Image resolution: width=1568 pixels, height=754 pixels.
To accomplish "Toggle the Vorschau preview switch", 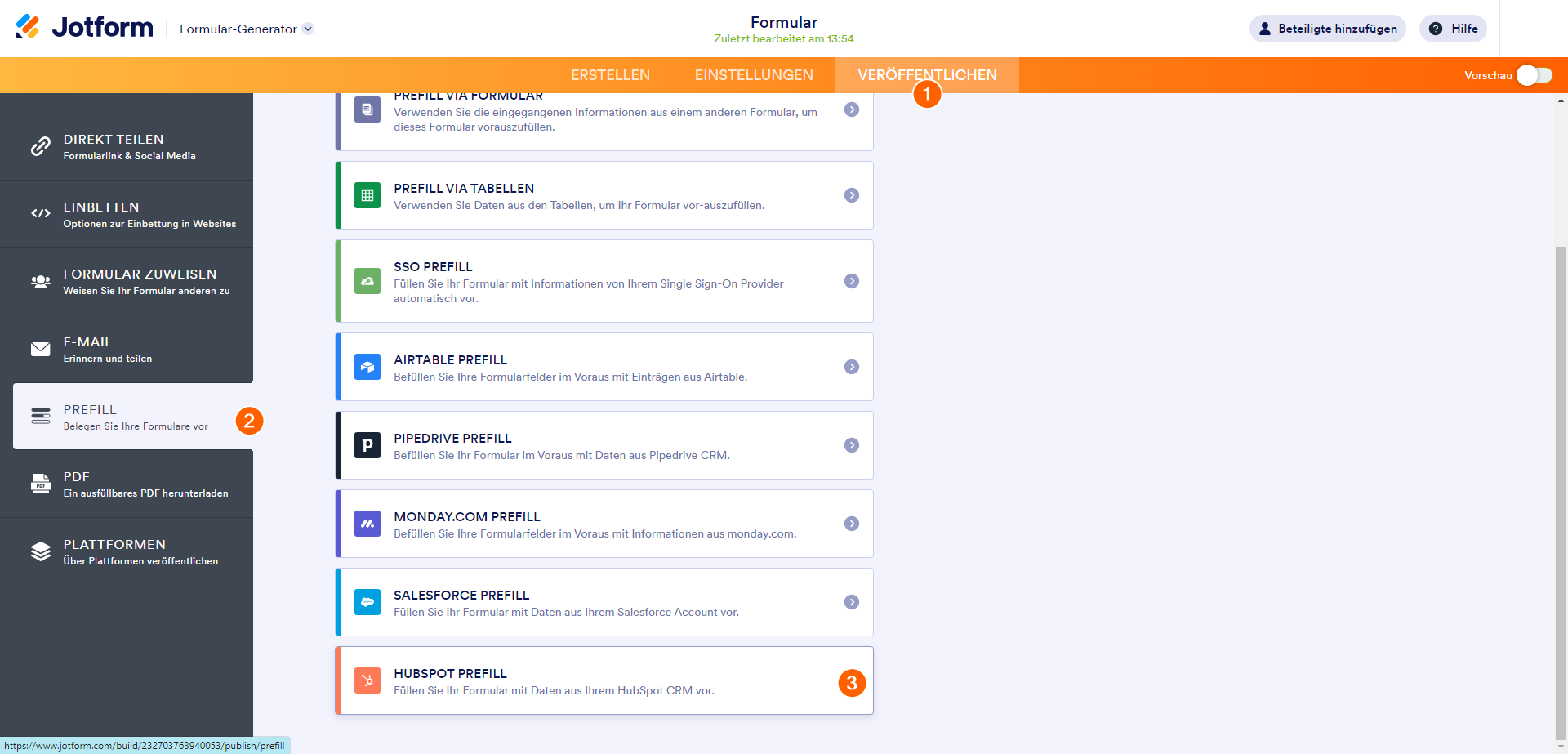I will (1535, 75).
